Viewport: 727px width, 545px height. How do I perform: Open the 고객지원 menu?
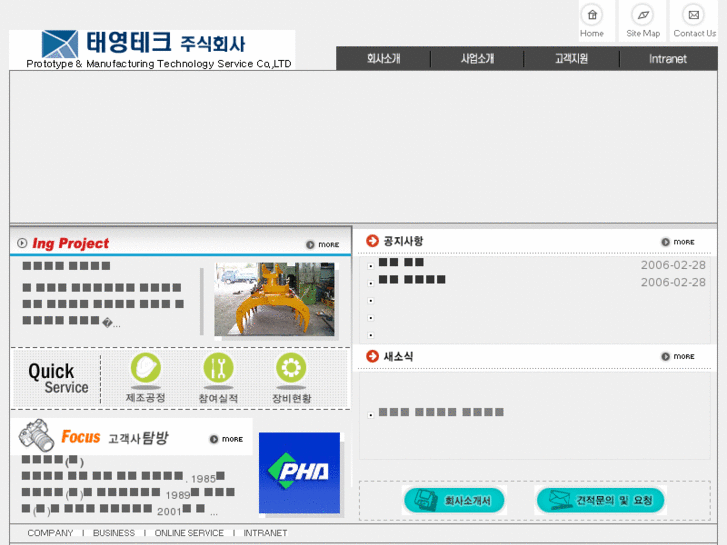click(571, 59)
